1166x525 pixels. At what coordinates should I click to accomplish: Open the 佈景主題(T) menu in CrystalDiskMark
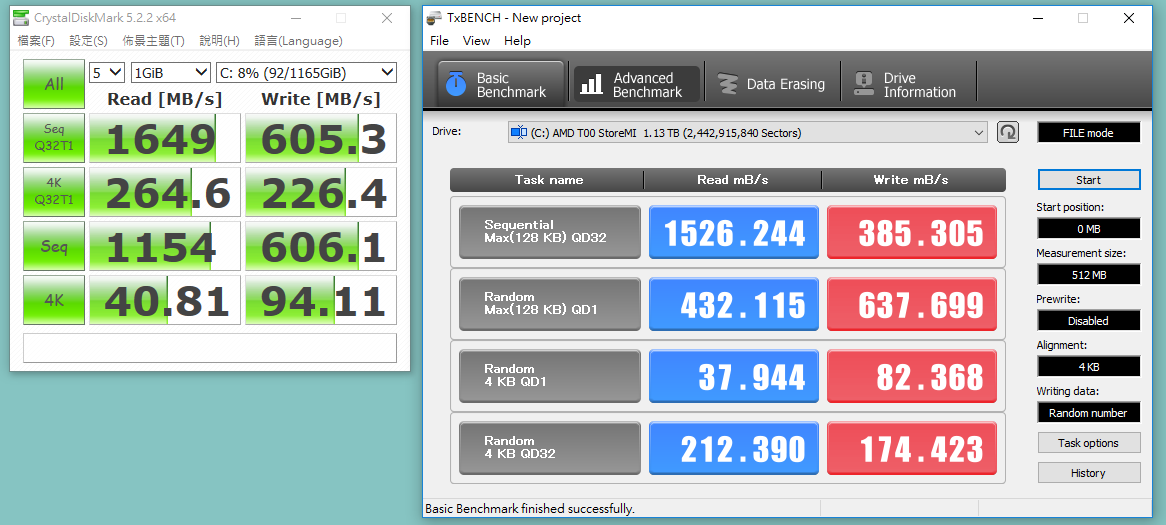(x=154, y=41)
